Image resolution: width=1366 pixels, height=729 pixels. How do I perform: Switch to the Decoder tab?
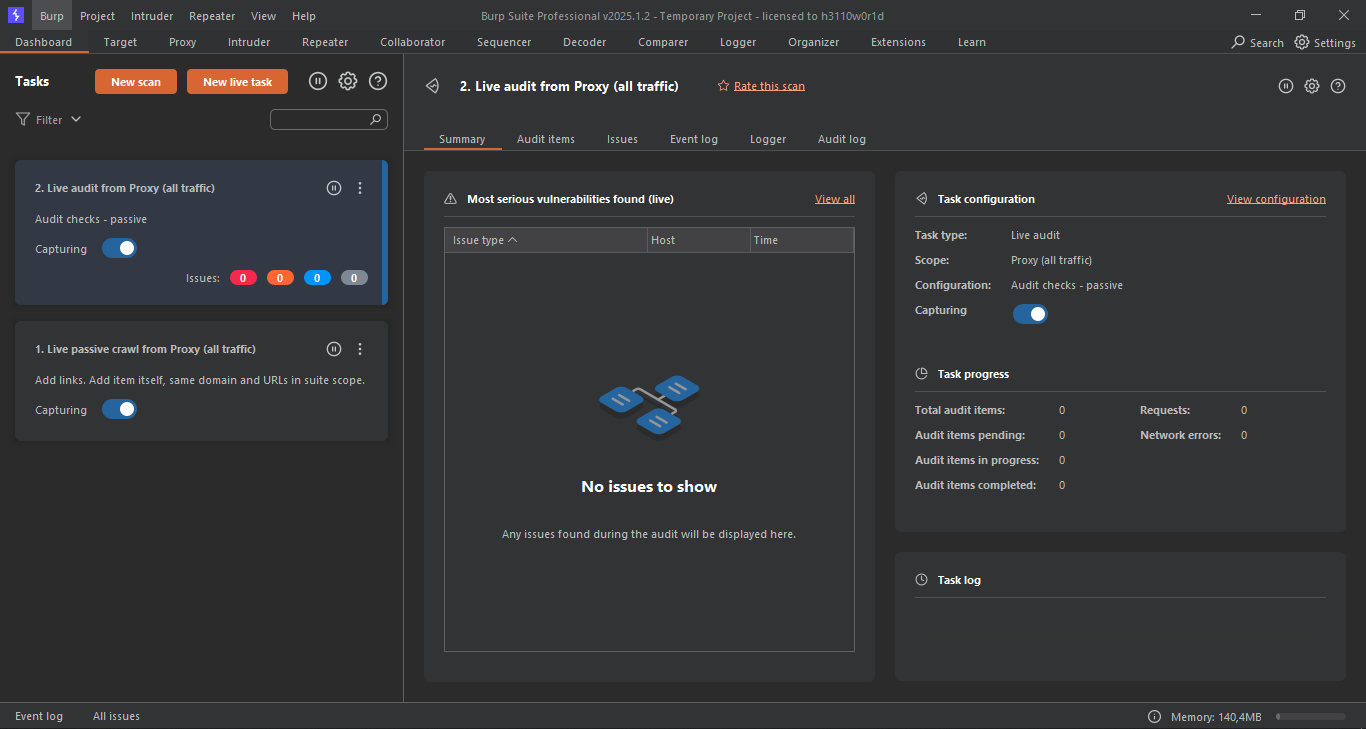(584, 42)
